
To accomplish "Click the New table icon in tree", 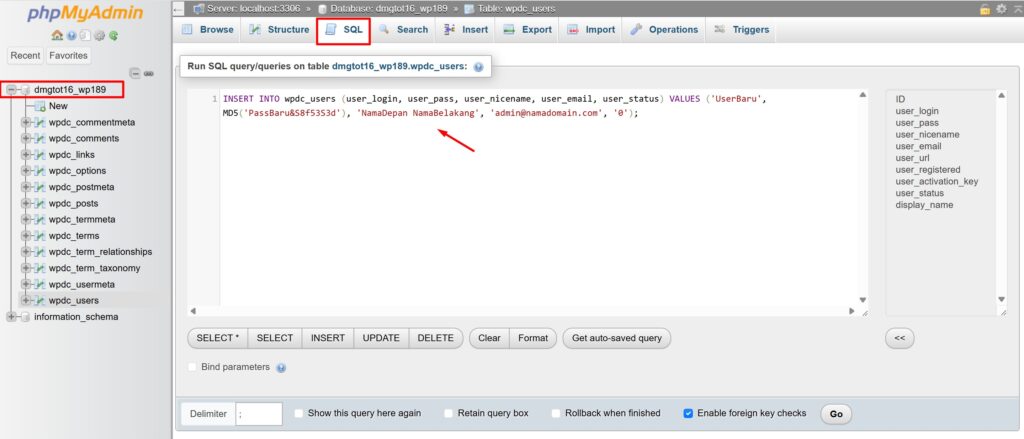I will pos(39,106).
